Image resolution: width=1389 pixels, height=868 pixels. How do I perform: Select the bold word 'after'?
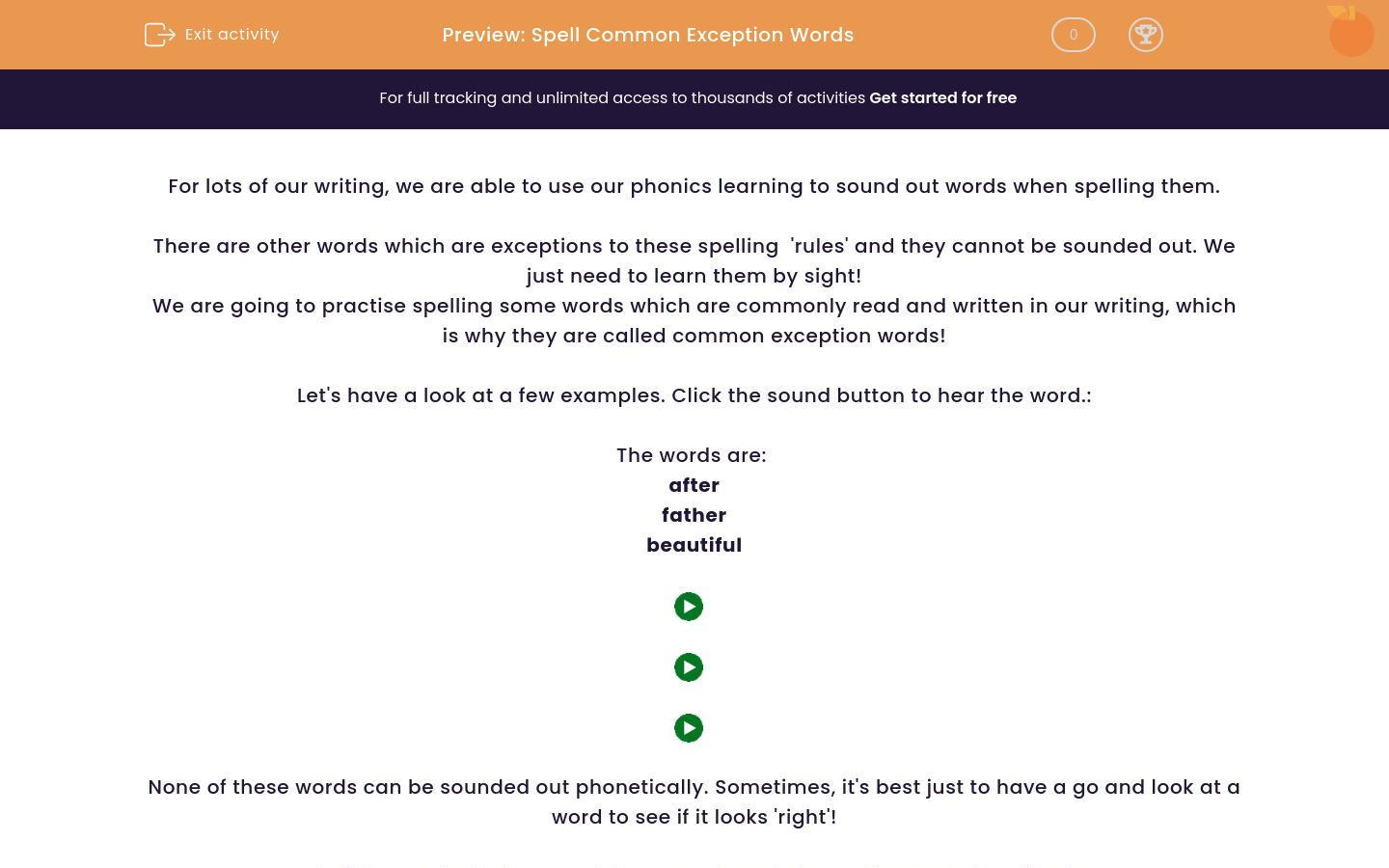[694, 485]
